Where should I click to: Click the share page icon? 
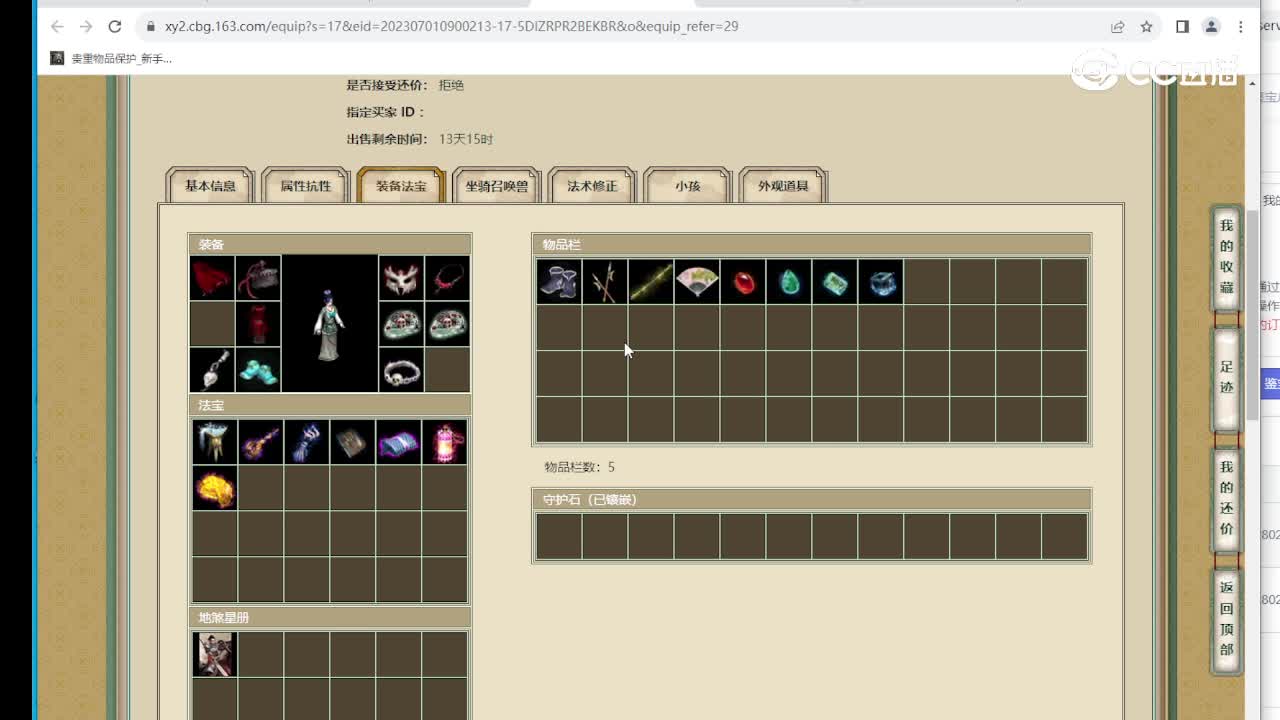(x=1118, y=27)
